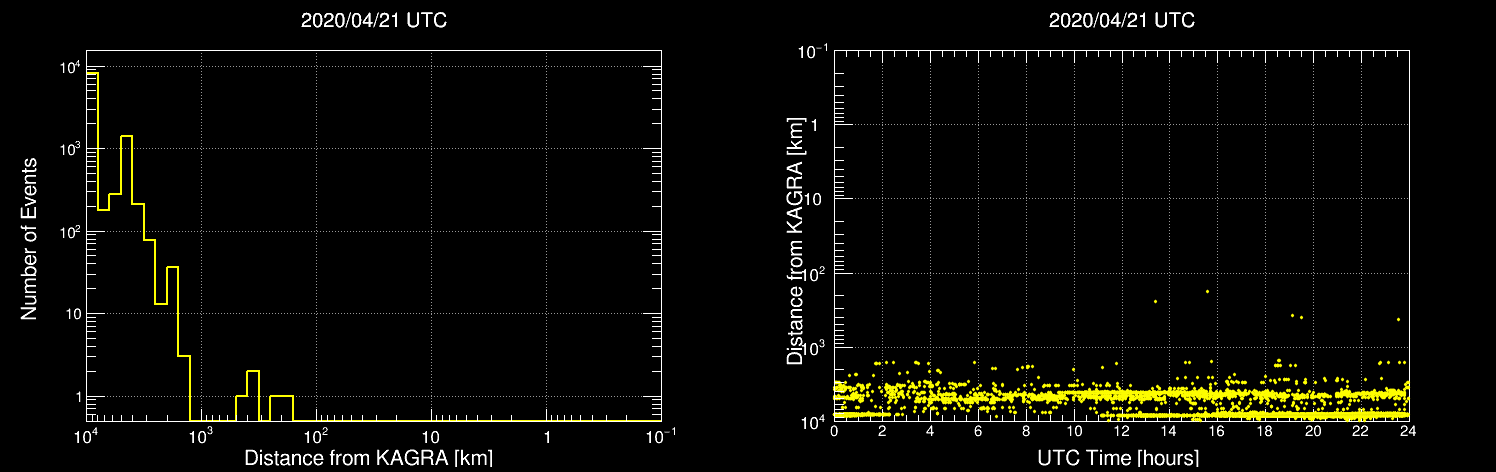The image size is (1496, 472).
Task: Click the isolated scatter point near hour 15.5
Action: coord(1207,292)
